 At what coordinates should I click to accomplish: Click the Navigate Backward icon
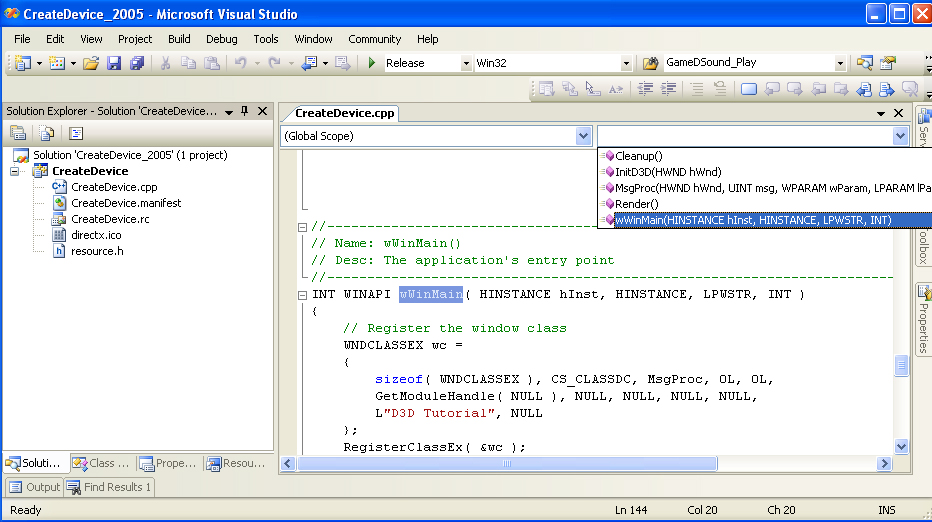pos(309,63)
